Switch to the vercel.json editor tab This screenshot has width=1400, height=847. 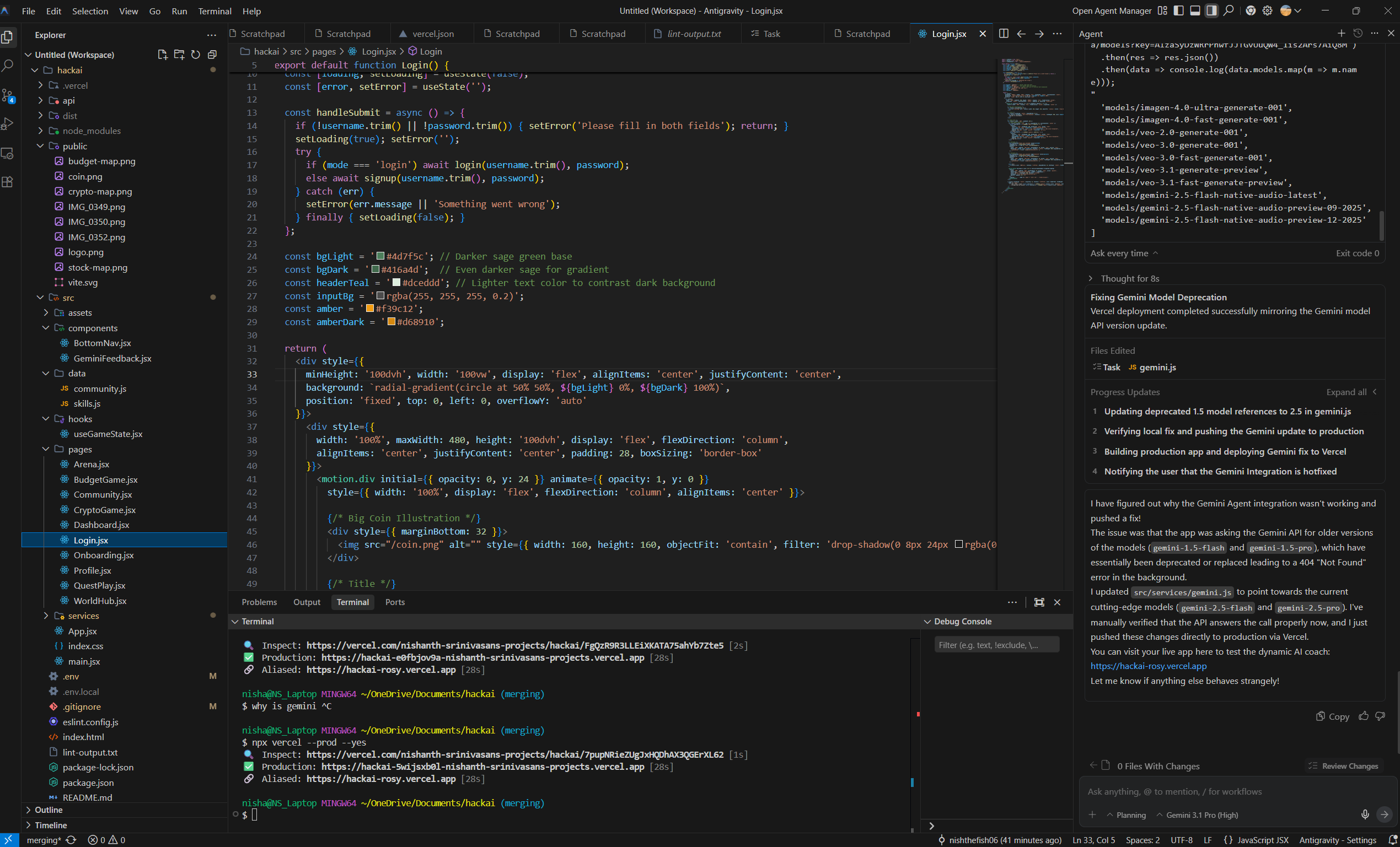[432, 34]
